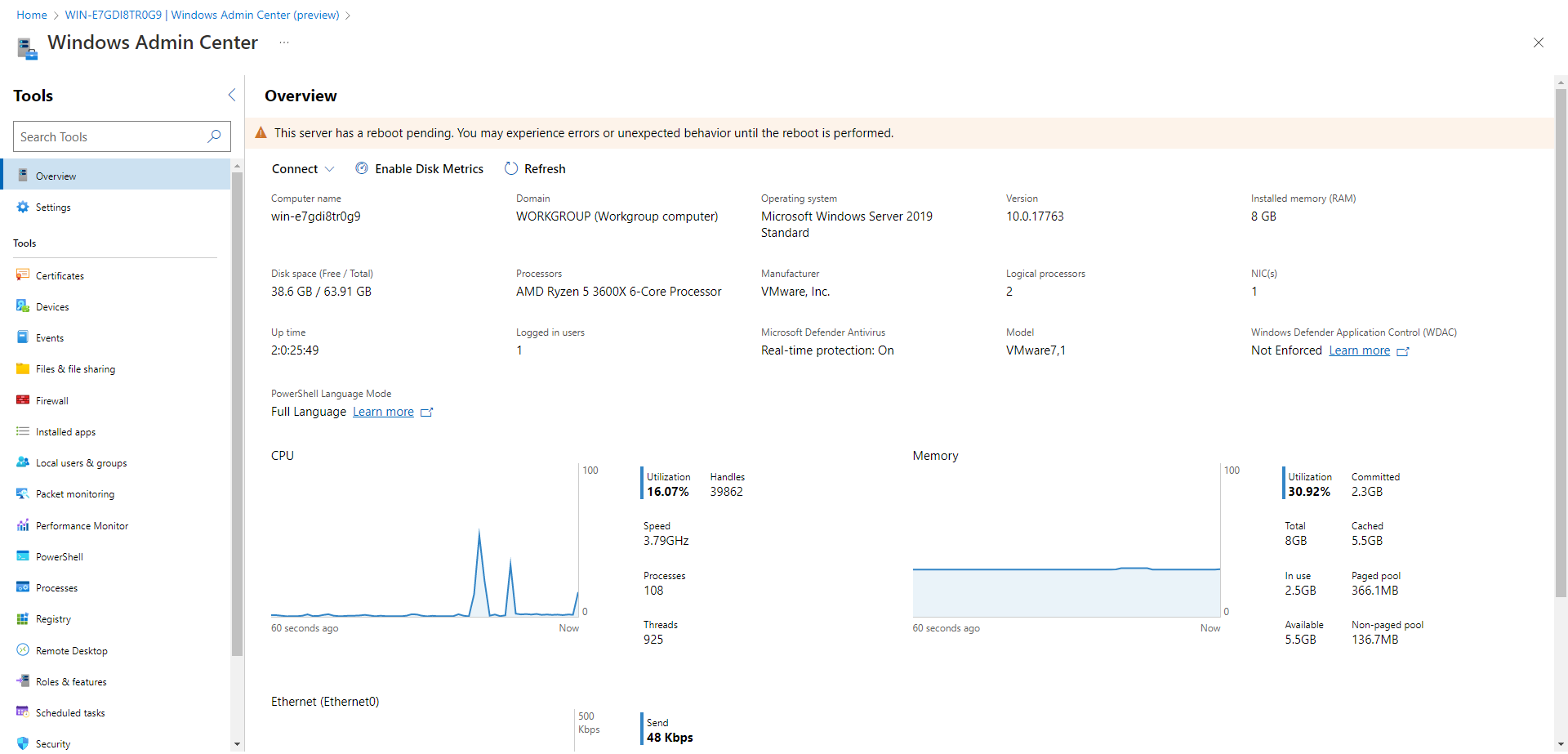
Task: Open the Roles & features icon
Action: pyautogui.click(x=23, y=681)
